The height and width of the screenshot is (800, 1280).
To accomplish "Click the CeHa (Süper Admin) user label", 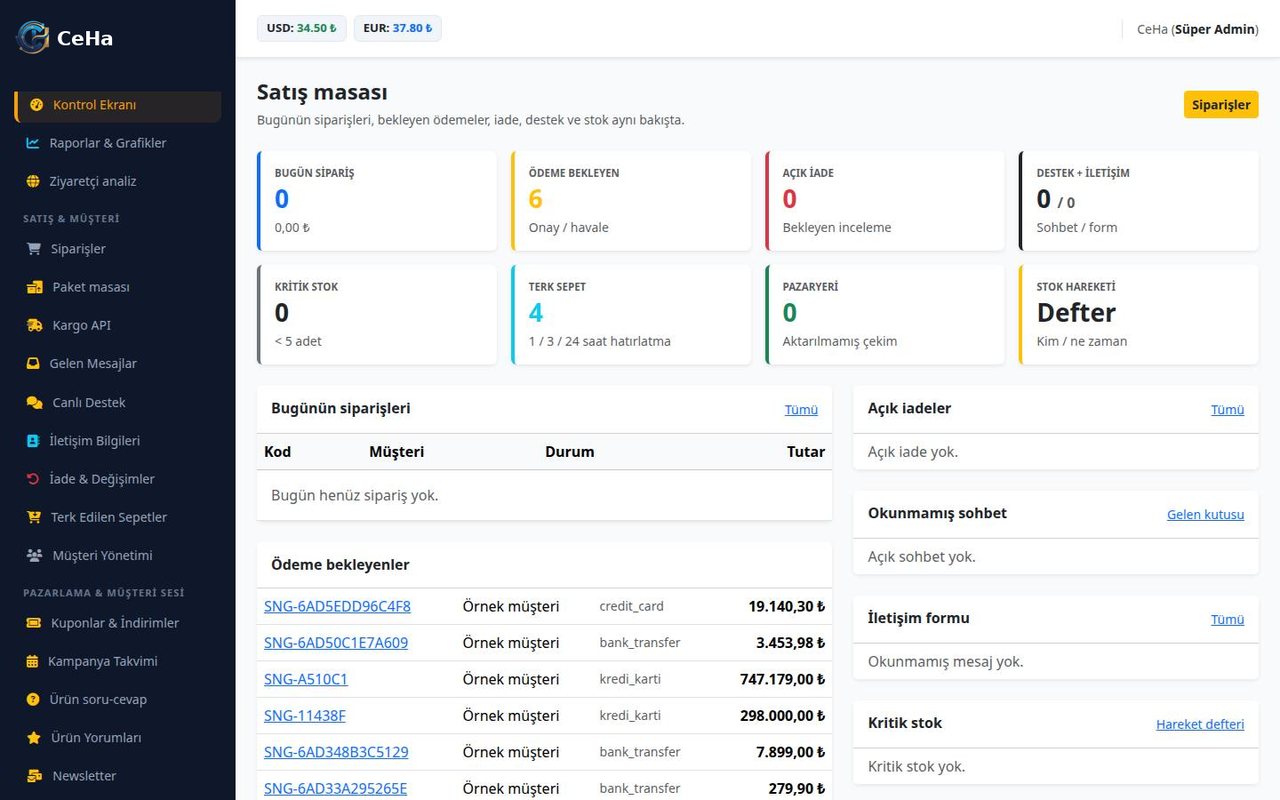I will (1198, 29).
